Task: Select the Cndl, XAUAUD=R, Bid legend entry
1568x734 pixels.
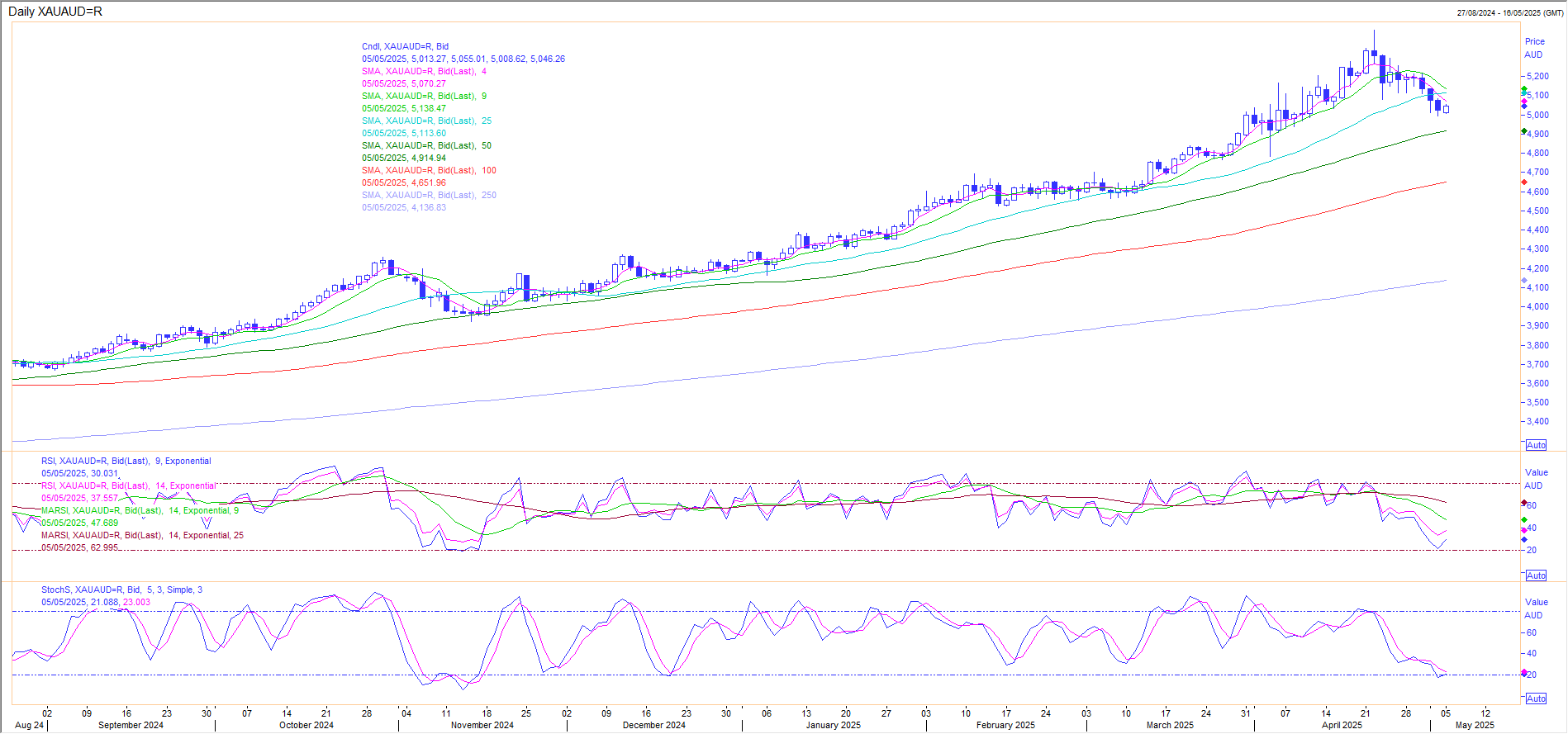Action: pyautogui.click(x=405, y=46)
